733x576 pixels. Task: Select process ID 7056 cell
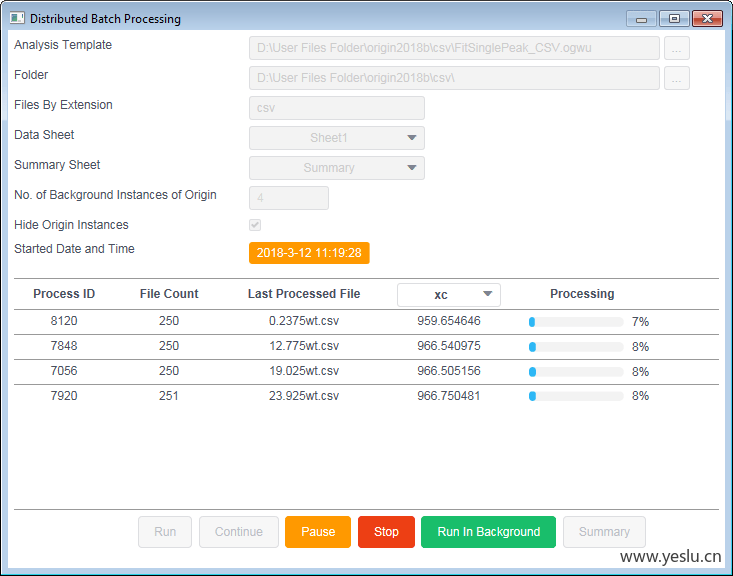[64, 371]
